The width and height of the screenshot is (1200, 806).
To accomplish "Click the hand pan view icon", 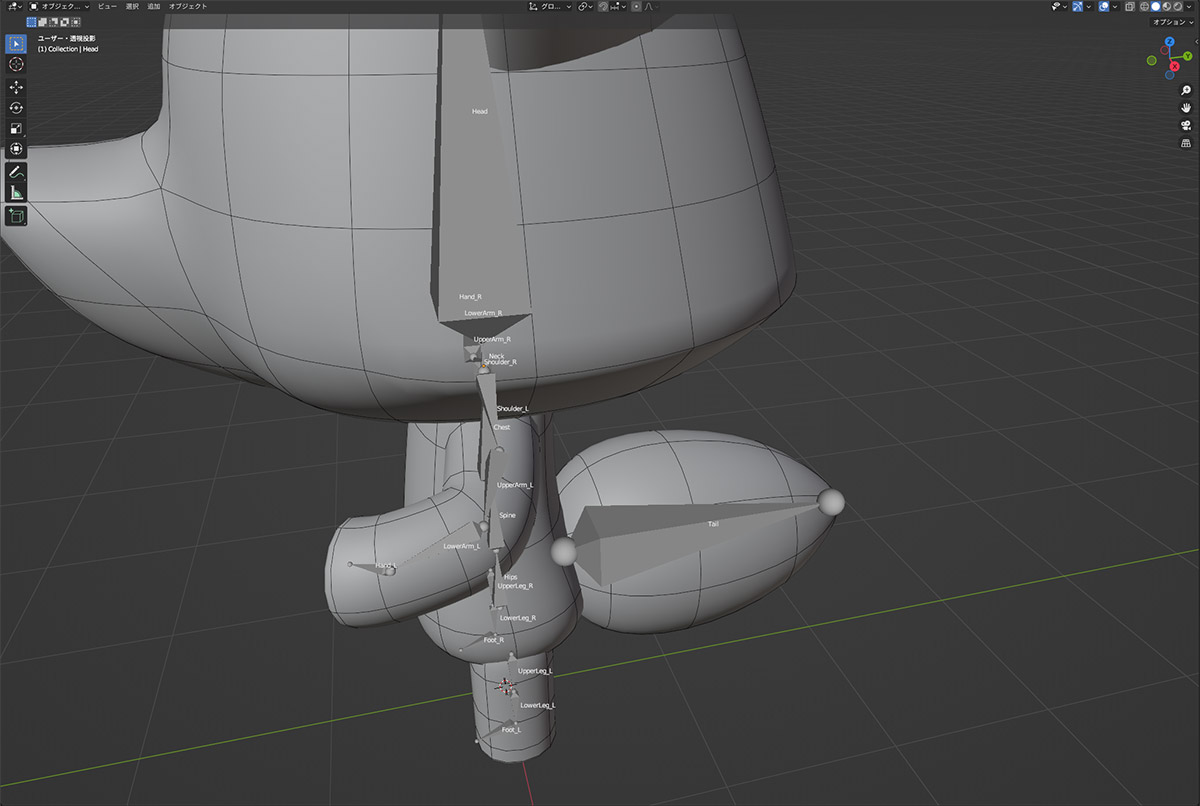I will point(1186,107).
